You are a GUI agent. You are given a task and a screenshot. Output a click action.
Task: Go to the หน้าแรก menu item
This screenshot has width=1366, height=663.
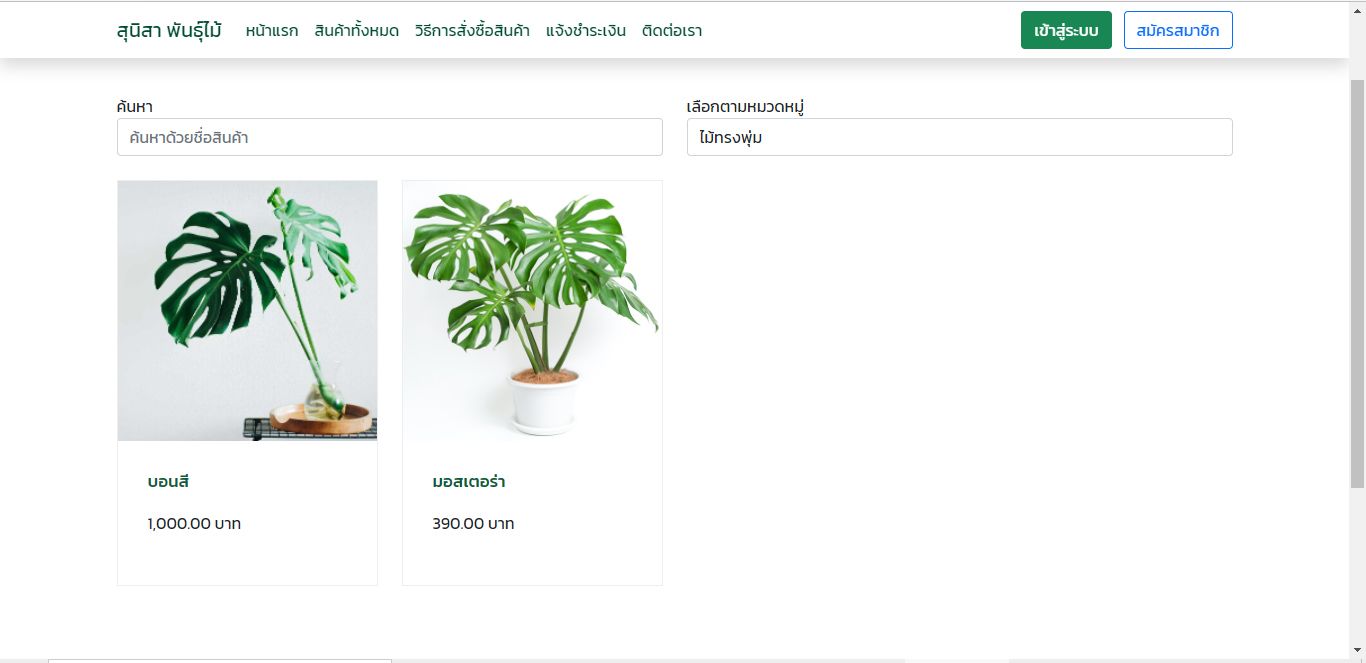(272, 31)
